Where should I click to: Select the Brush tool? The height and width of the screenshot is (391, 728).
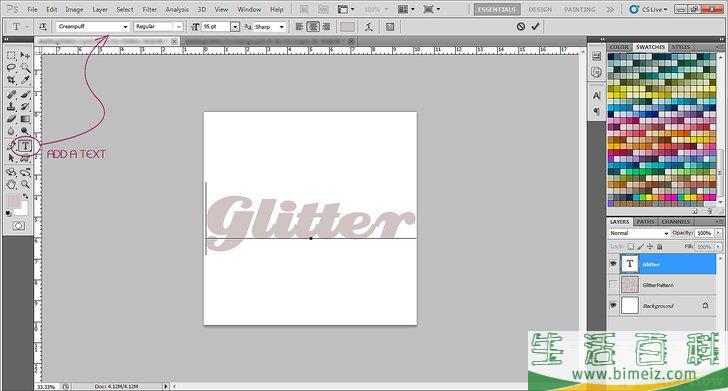tap(25, 95)
